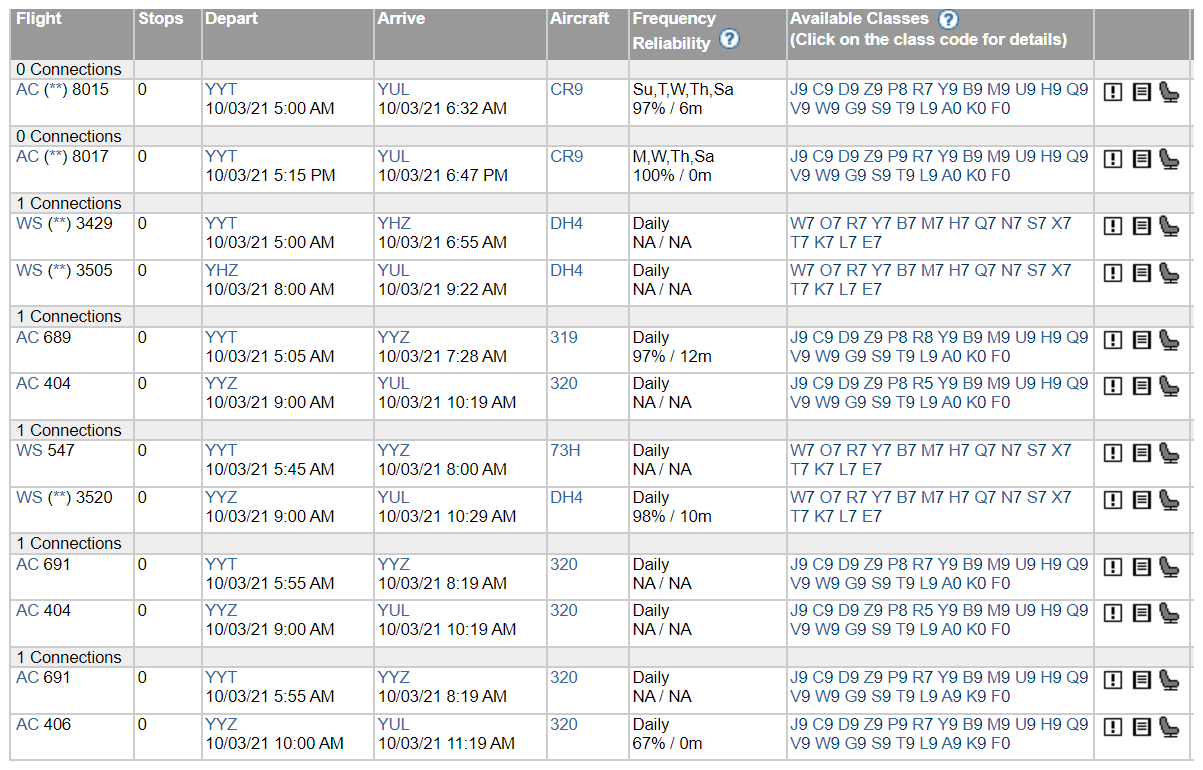View the seat map for flight WS 3520

(x=1169, y=500)
